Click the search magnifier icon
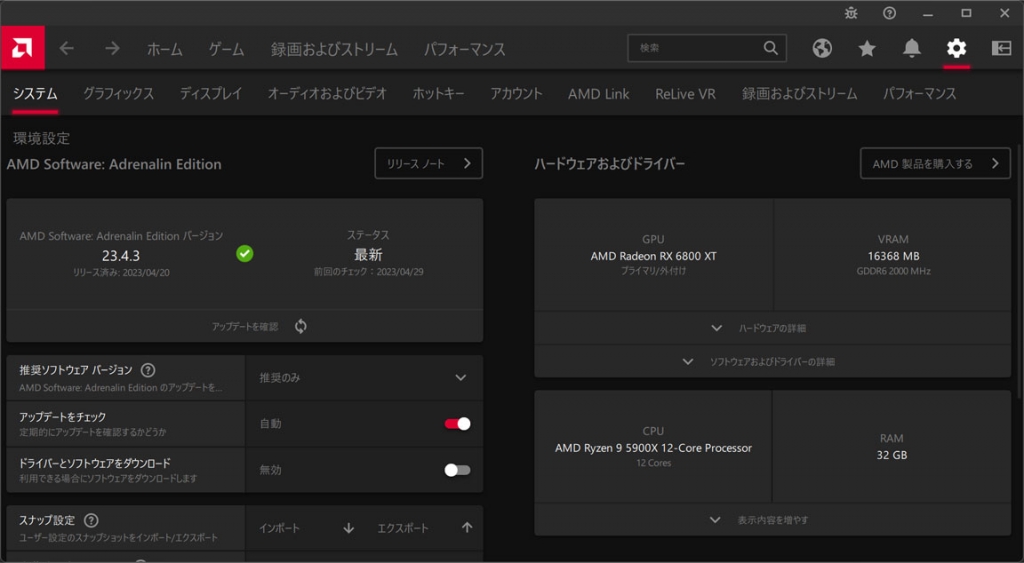This screenshot has width=1024, height=563. click(771, 48)
